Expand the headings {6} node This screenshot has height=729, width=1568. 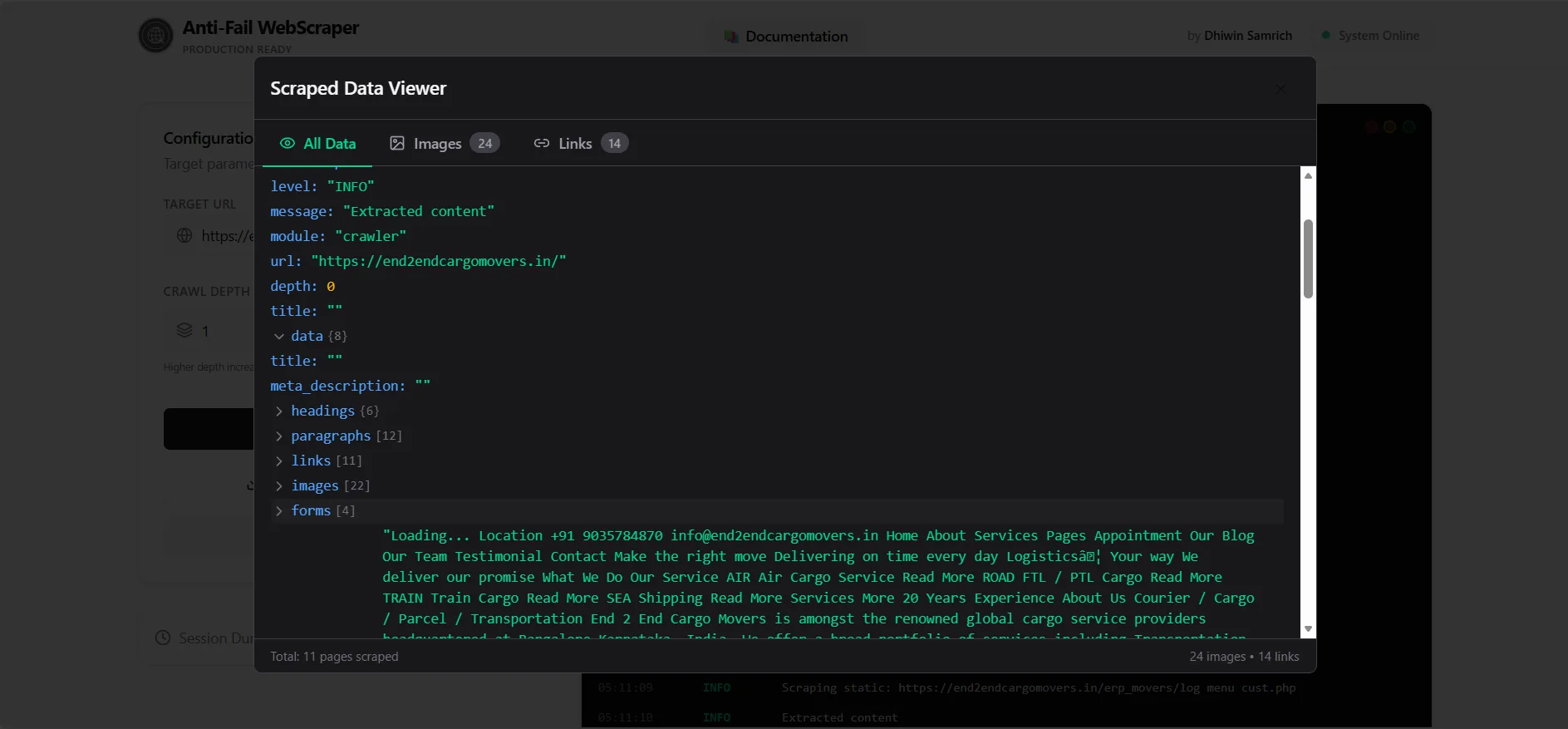279,411
